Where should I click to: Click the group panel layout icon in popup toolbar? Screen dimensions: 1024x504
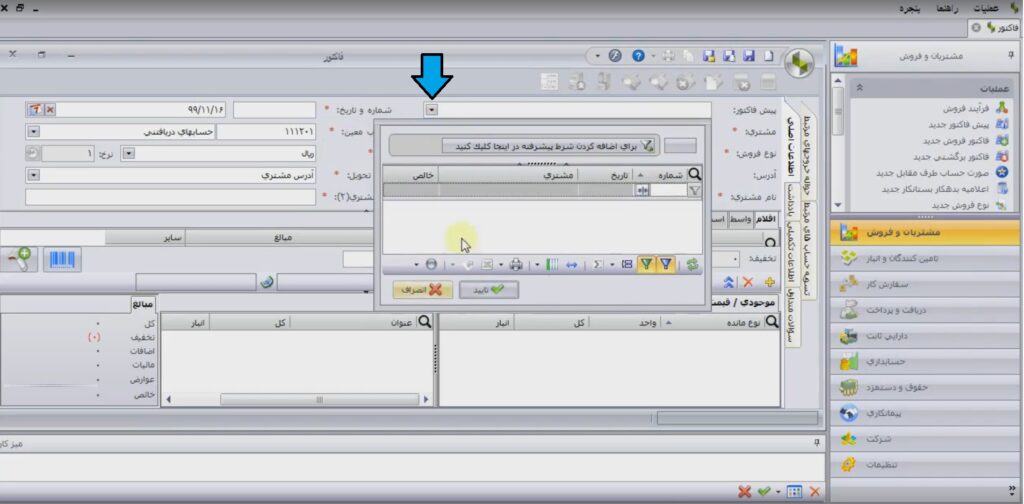pos(627,264)
